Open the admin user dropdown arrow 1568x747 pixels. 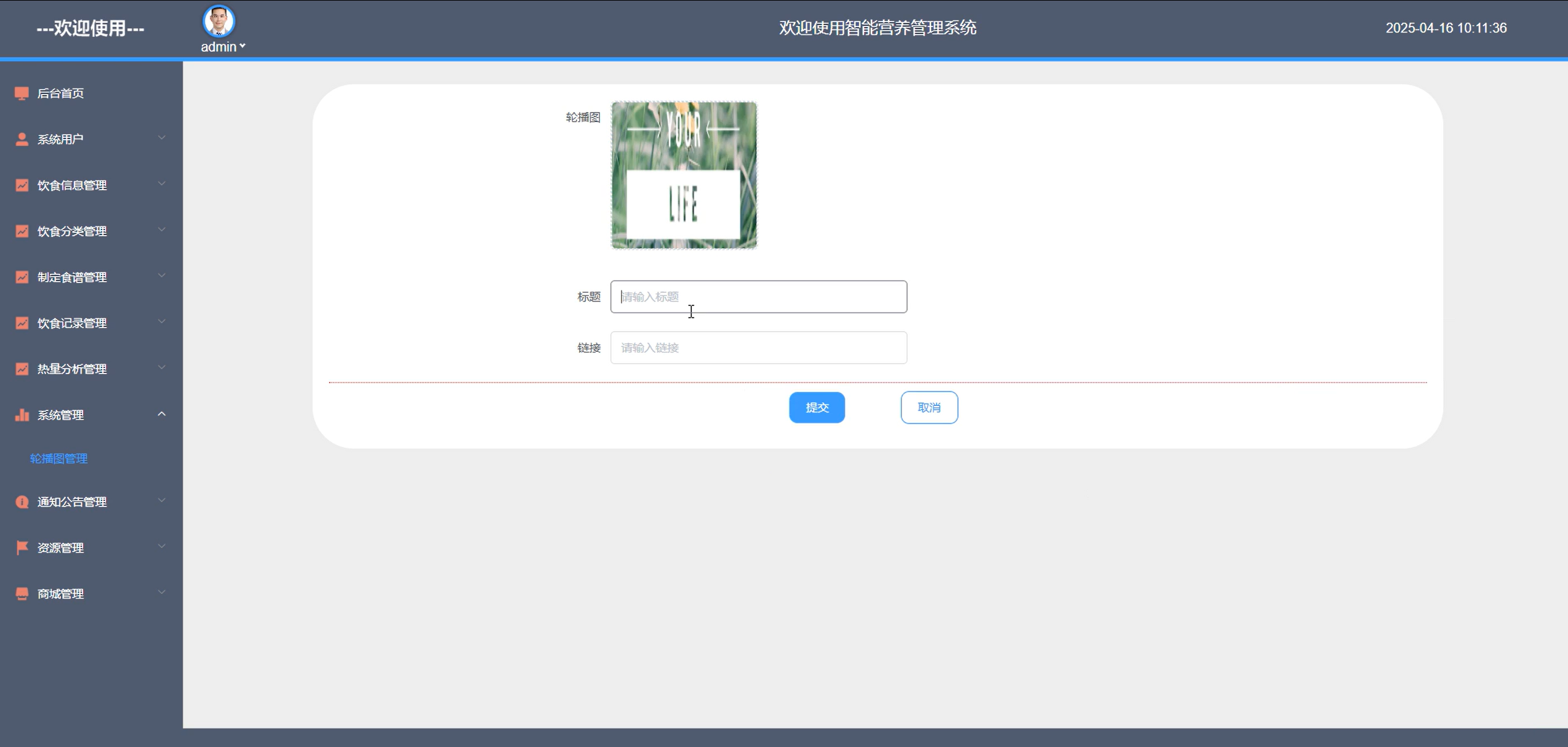click(x=242, y=46)
